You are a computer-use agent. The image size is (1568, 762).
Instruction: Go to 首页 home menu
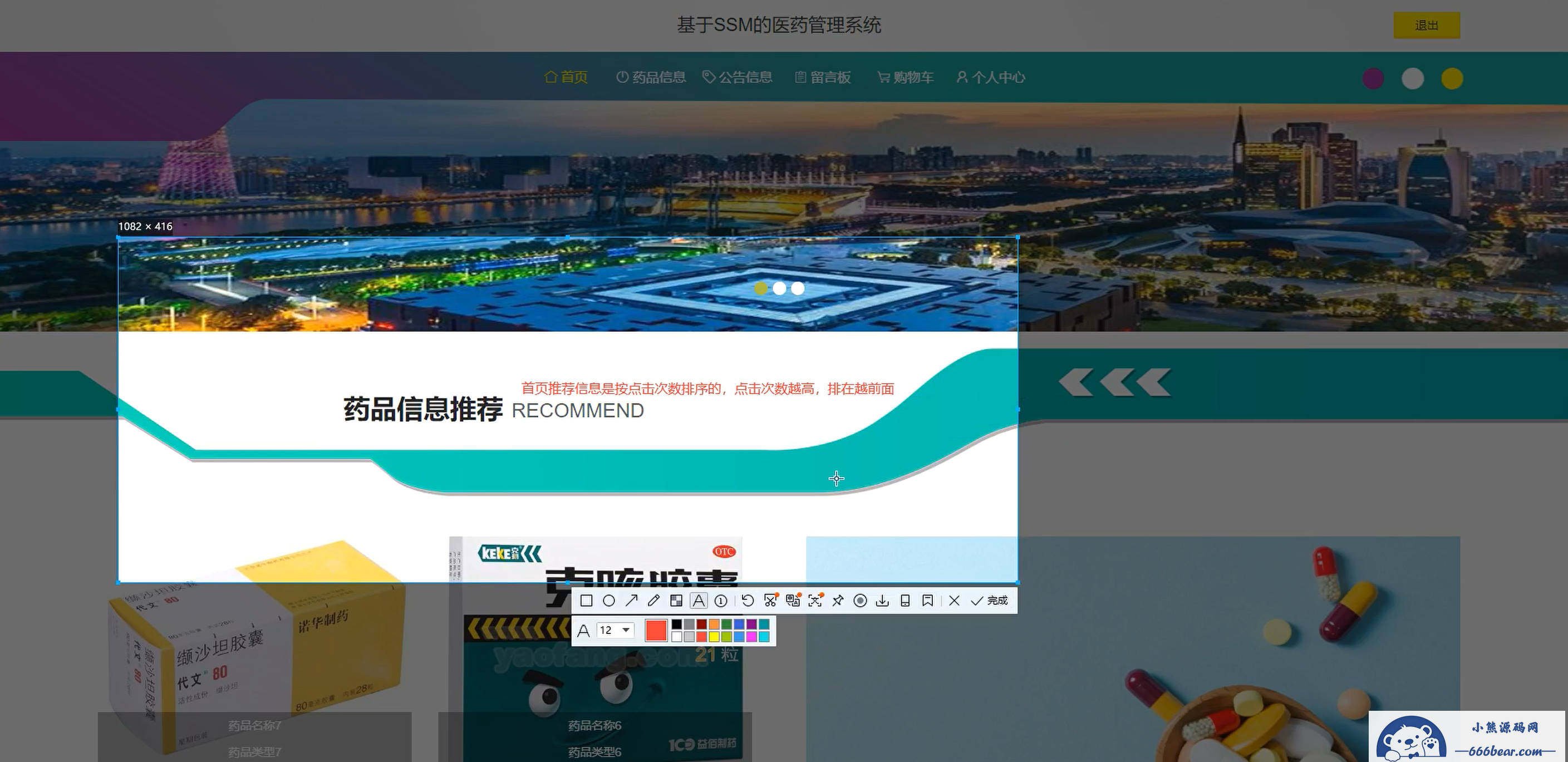(566, 77)
